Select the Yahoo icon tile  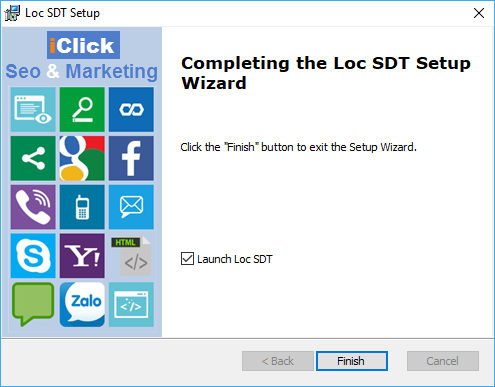(x=82, y=256)
